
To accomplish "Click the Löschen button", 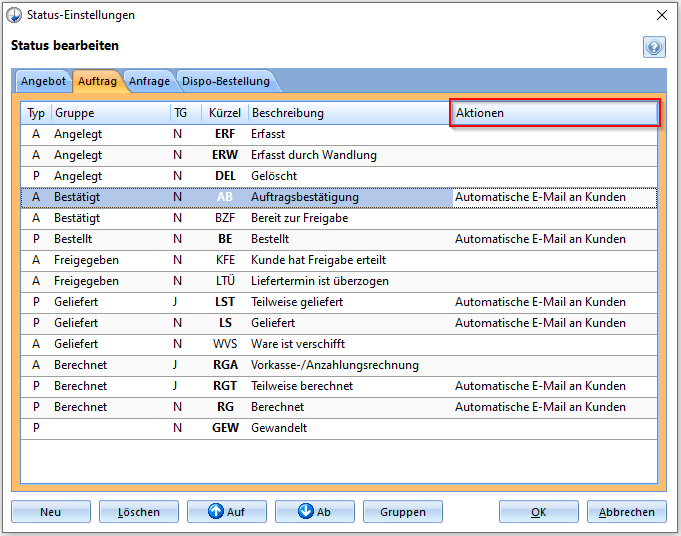I will tap(139, 512).
